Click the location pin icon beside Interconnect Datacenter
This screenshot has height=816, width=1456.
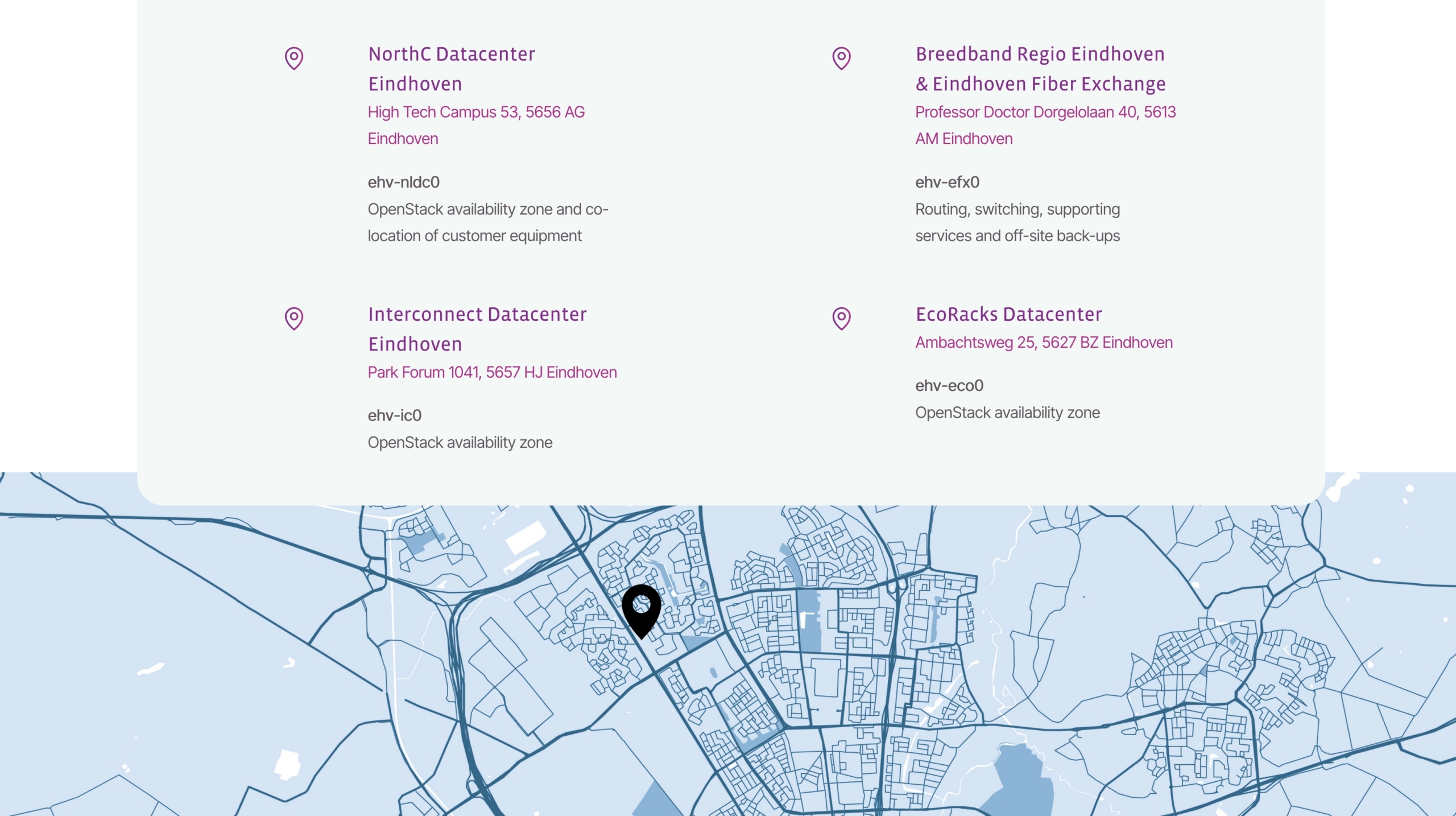[x=294, y=318]
